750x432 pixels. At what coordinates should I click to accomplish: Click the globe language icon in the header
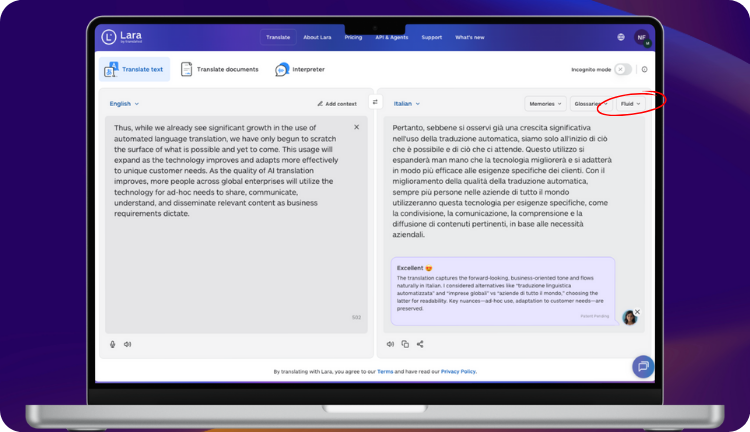[x=621, y=37]
